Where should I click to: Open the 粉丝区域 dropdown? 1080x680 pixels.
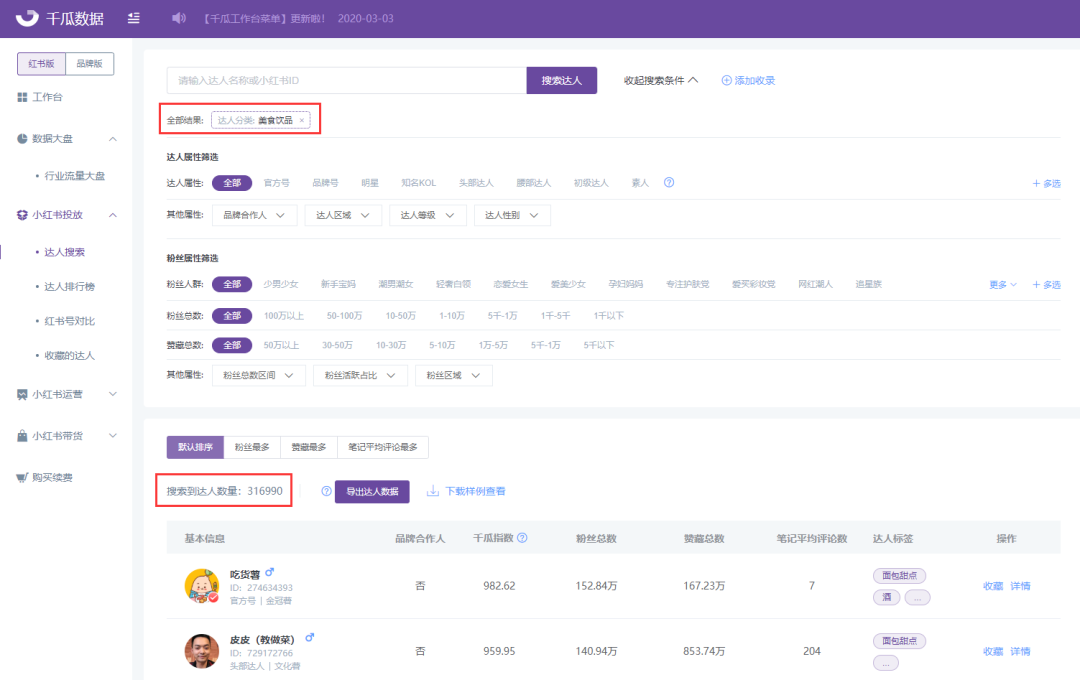coord(453,375)
